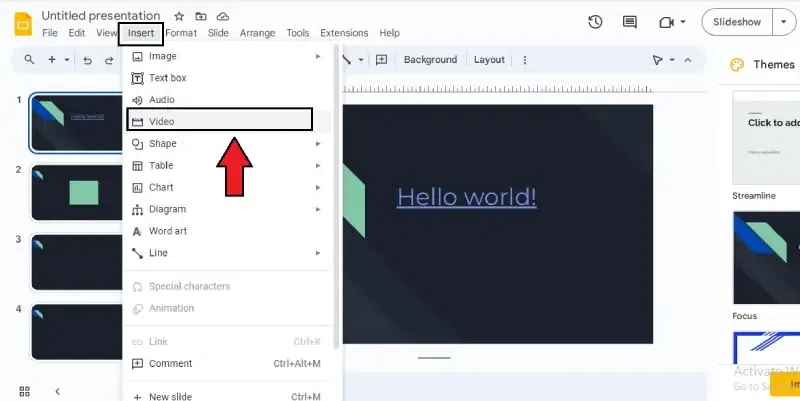The image size is (800, 401).
Task: Expand the Table submenu
Action: click(318, 166)
